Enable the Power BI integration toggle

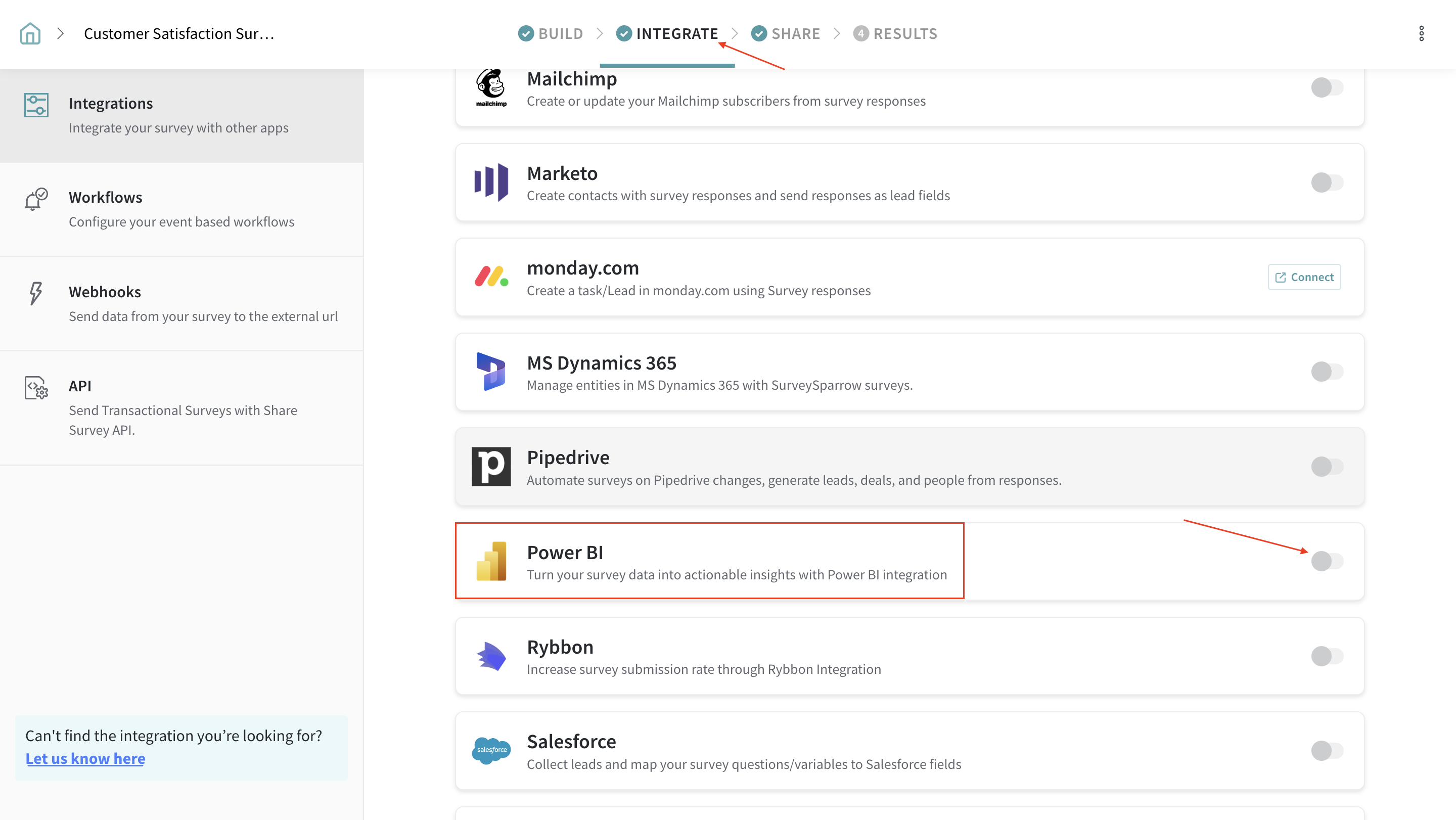coord(1327,561)
